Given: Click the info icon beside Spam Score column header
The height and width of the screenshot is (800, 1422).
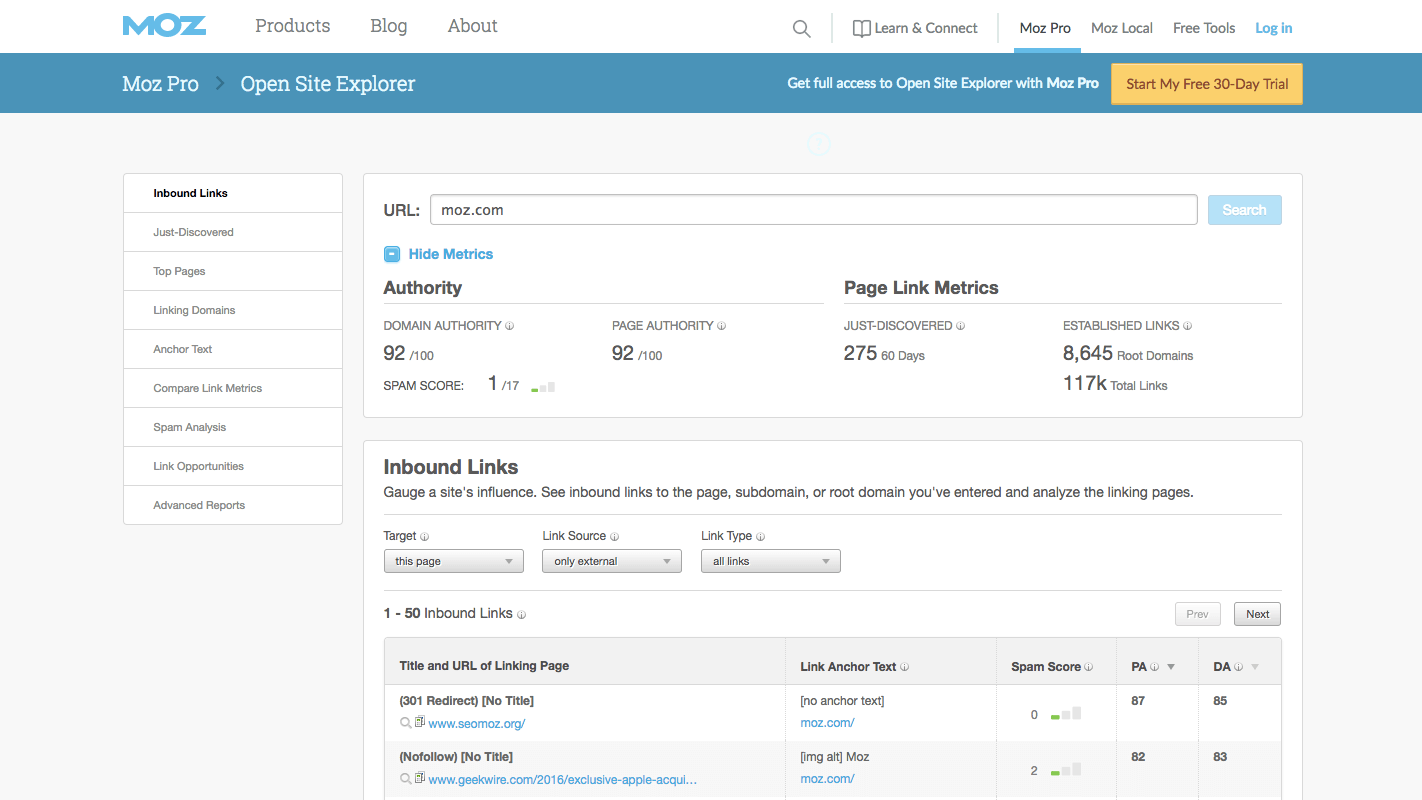Looking at the screenshot, I should click(1088, 667).
